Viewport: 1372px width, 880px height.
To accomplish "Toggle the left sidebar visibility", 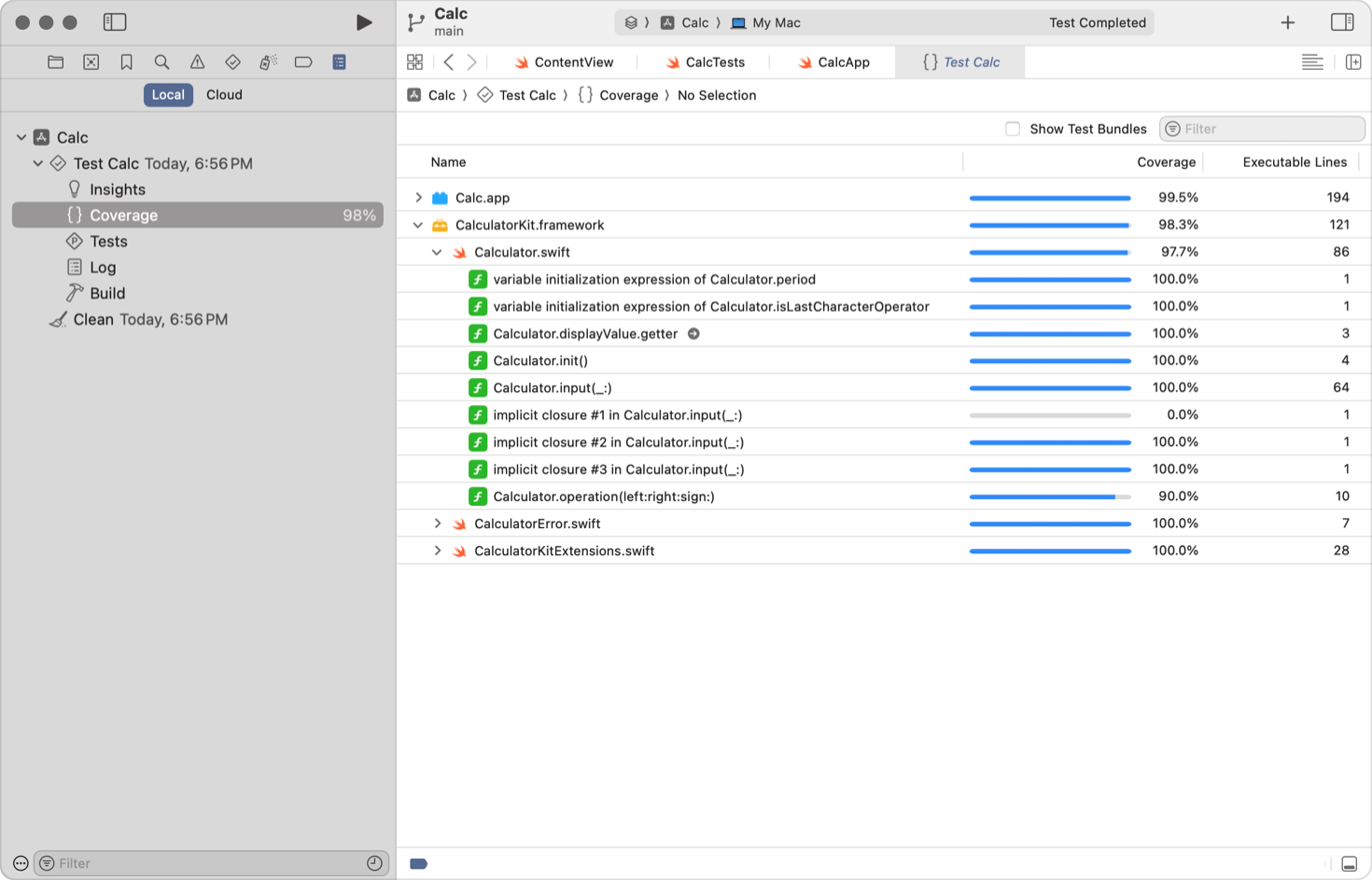I will pos(115,21).
